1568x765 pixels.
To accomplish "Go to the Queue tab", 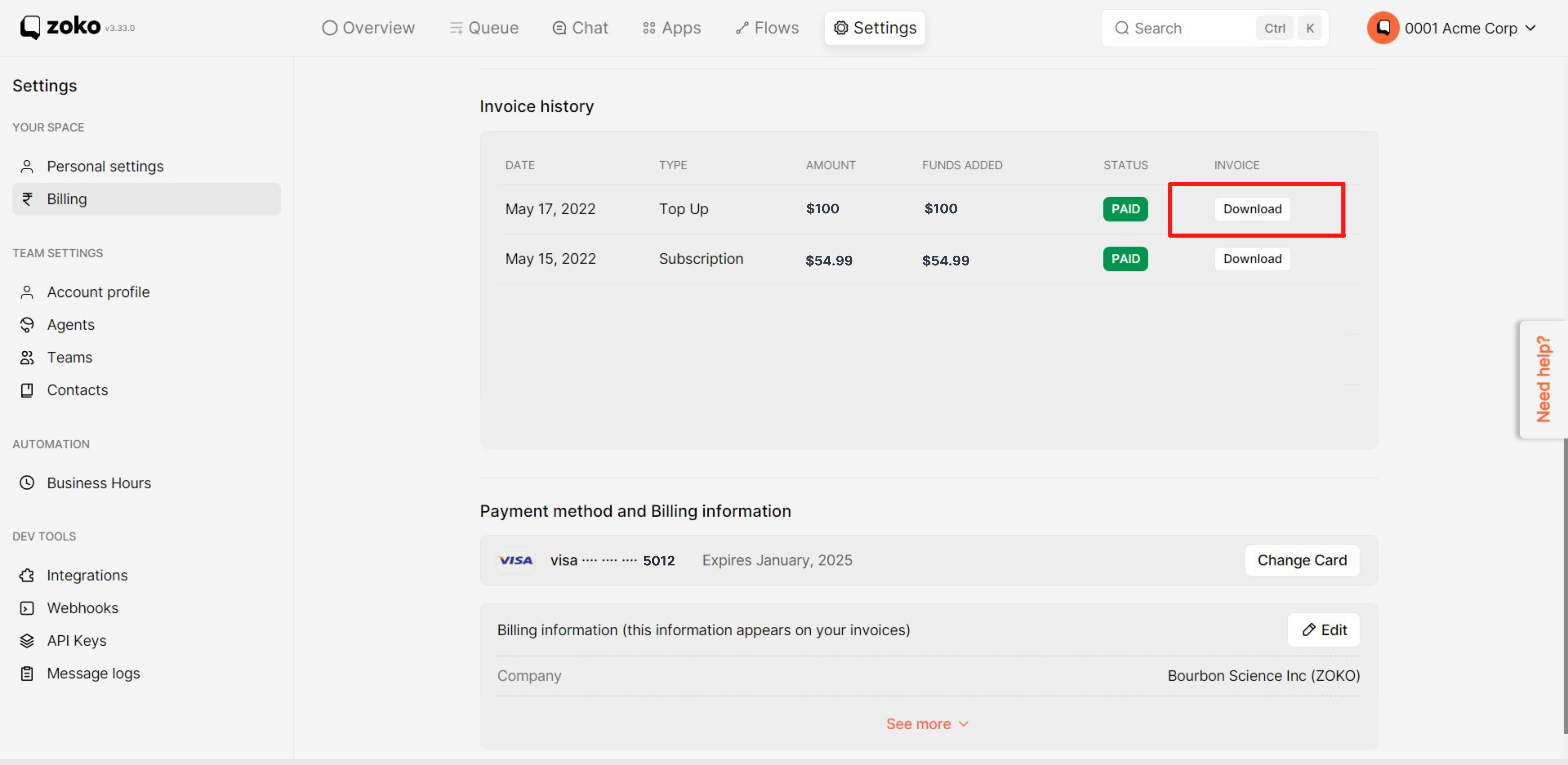I will tap(484, 28).
